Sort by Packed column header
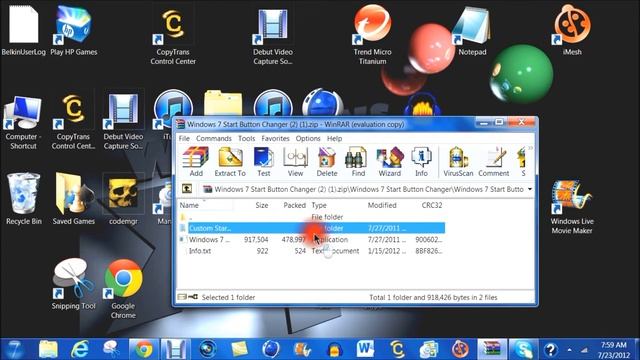This screenshot has width=640, height=360. coord(294,205)
